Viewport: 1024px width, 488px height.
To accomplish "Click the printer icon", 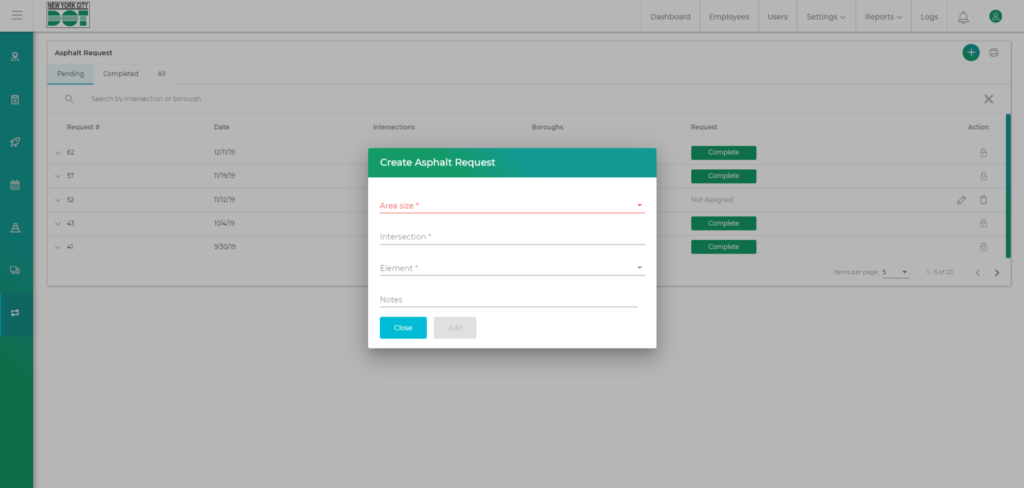I will point(993,53).
